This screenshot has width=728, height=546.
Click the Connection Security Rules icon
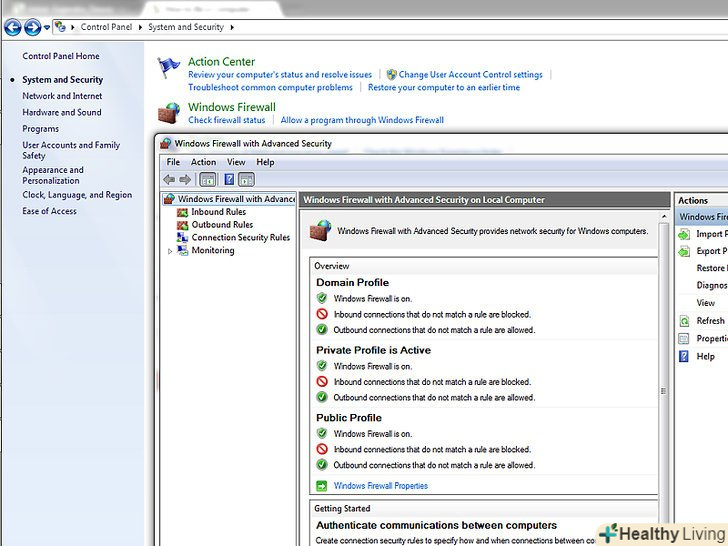(182, 237)
